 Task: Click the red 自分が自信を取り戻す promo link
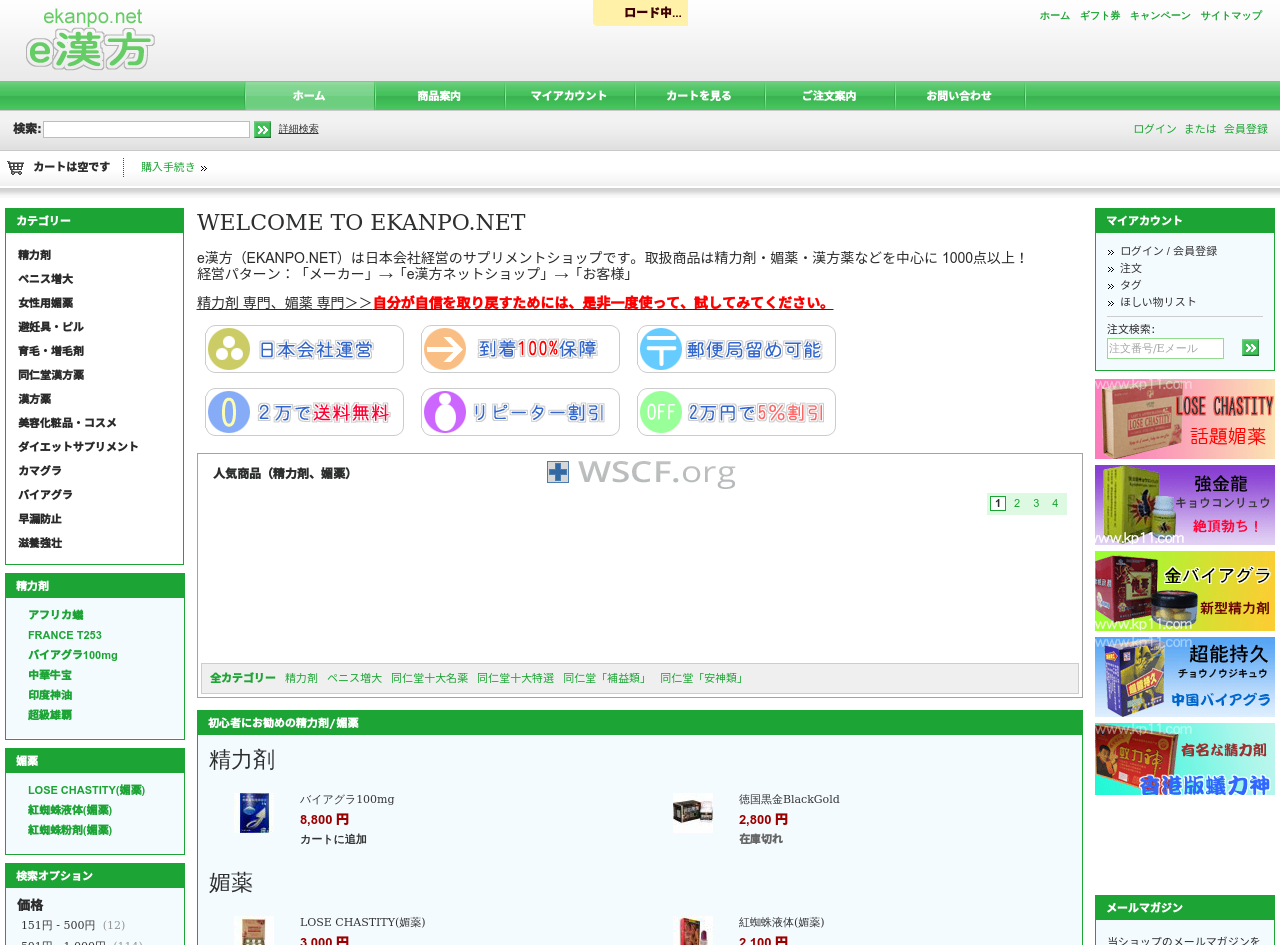[601, 303]
